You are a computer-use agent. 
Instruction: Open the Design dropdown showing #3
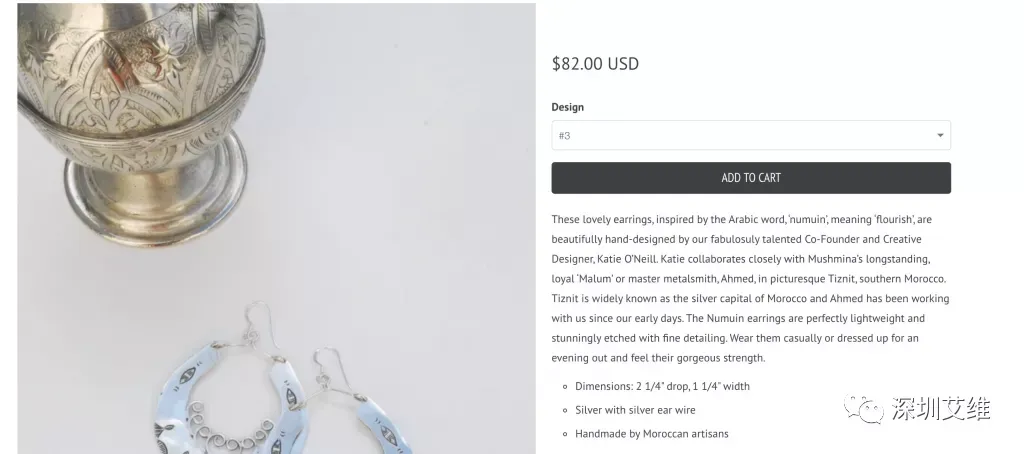pos(750,135)
